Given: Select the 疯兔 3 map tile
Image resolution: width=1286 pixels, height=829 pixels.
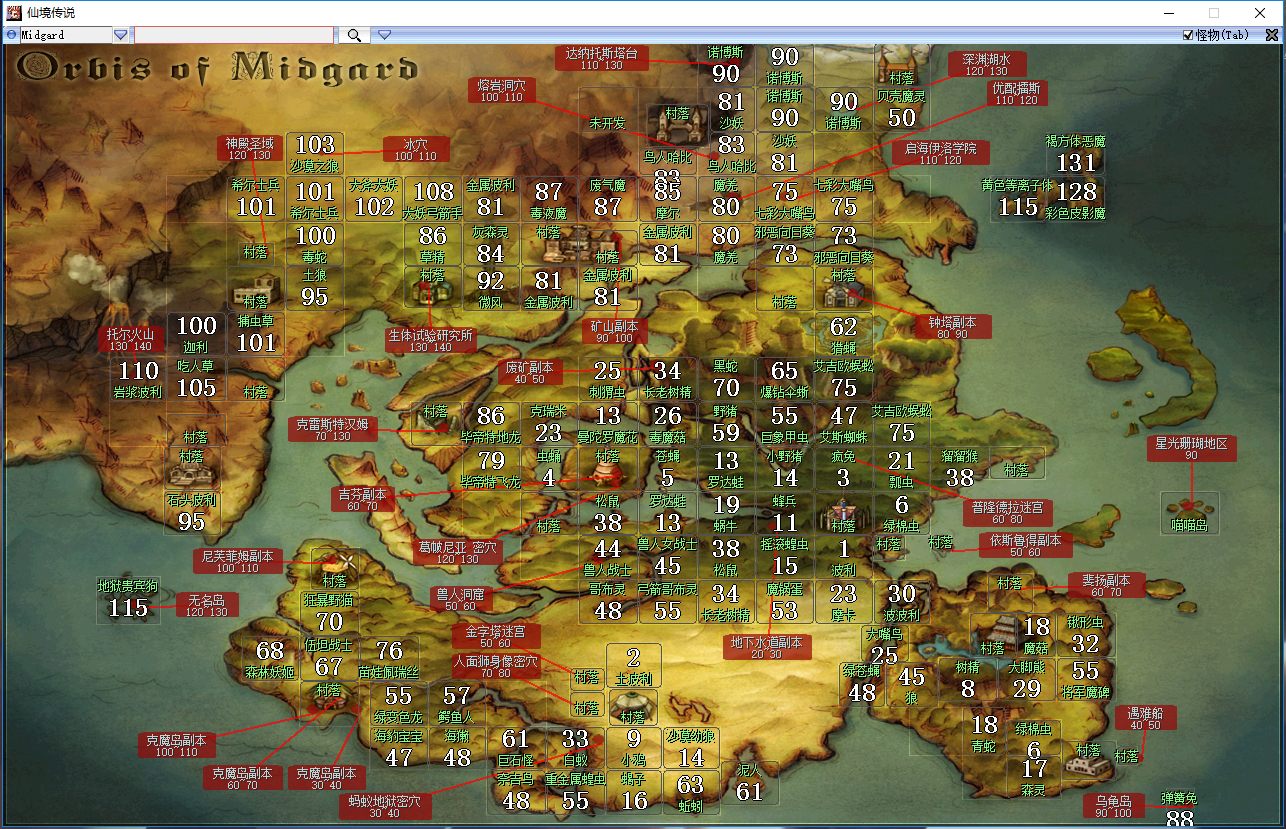Looking at the screenshot, I should point(843,468).
